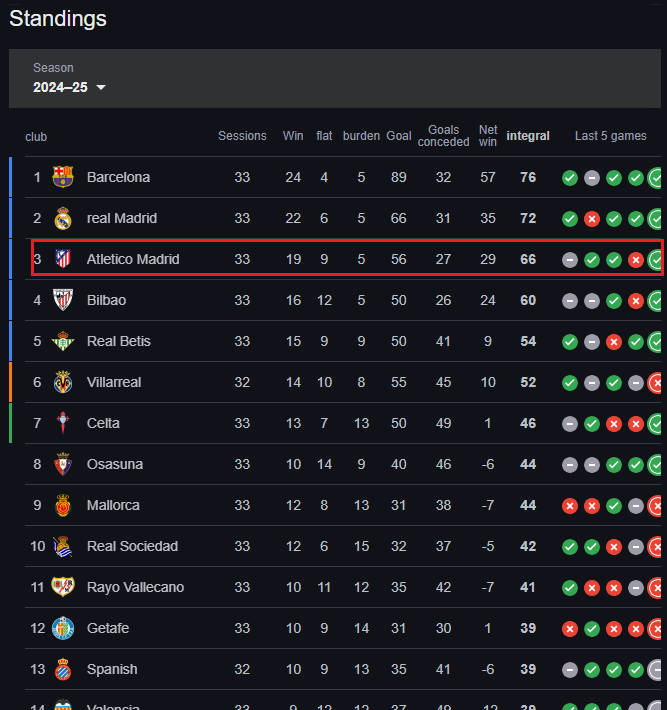
Task: Click the Getafe blue crest icon
Action: [62, 628]
